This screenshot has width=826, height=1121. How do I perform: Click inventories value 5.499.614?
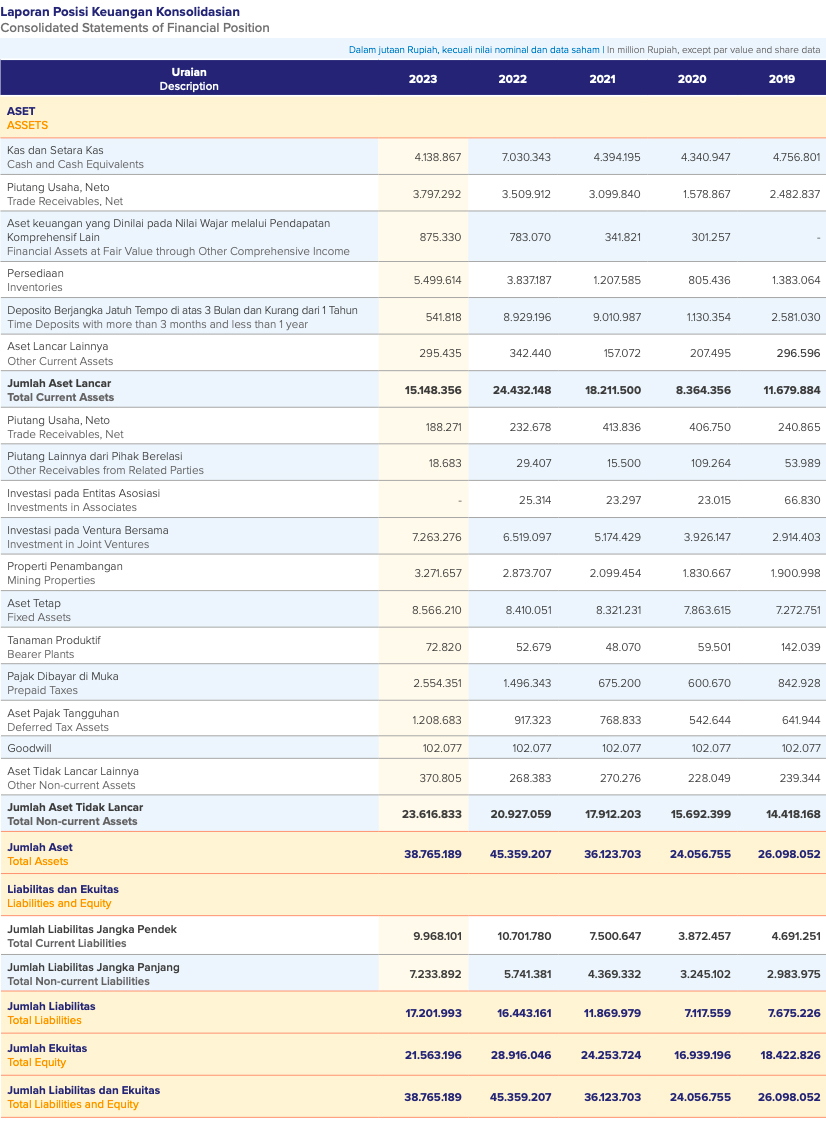(438, 280)
